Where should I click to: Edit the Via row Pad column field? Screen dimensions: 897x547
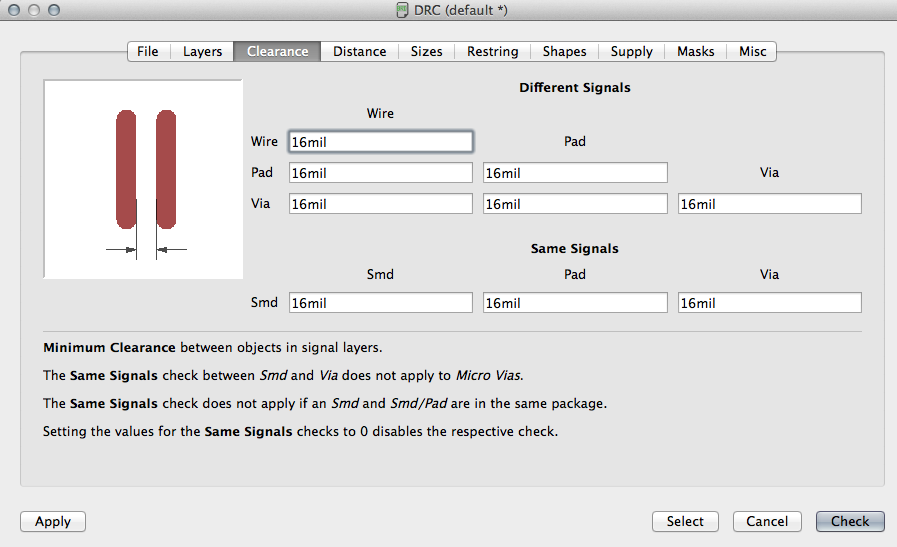[x=575, y=204]
